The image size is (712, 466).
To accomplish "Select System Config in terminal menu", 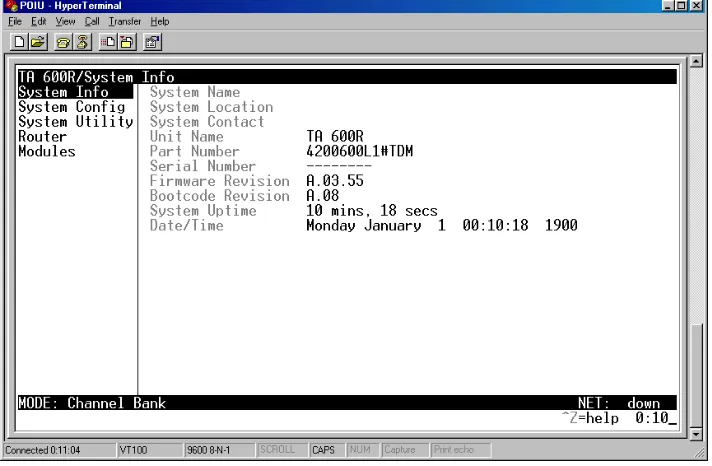I will tap(72, 107).
